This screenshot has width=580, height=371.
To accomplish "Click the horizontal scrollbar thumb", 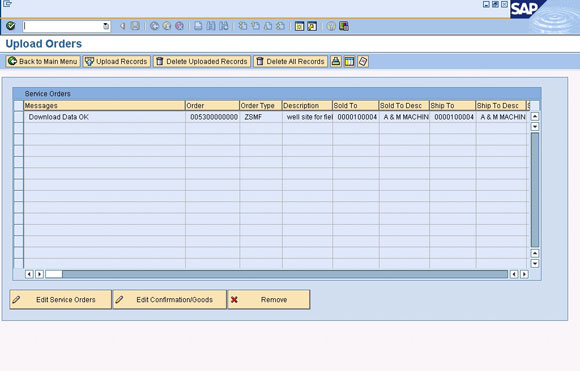I will coord(54,274).
